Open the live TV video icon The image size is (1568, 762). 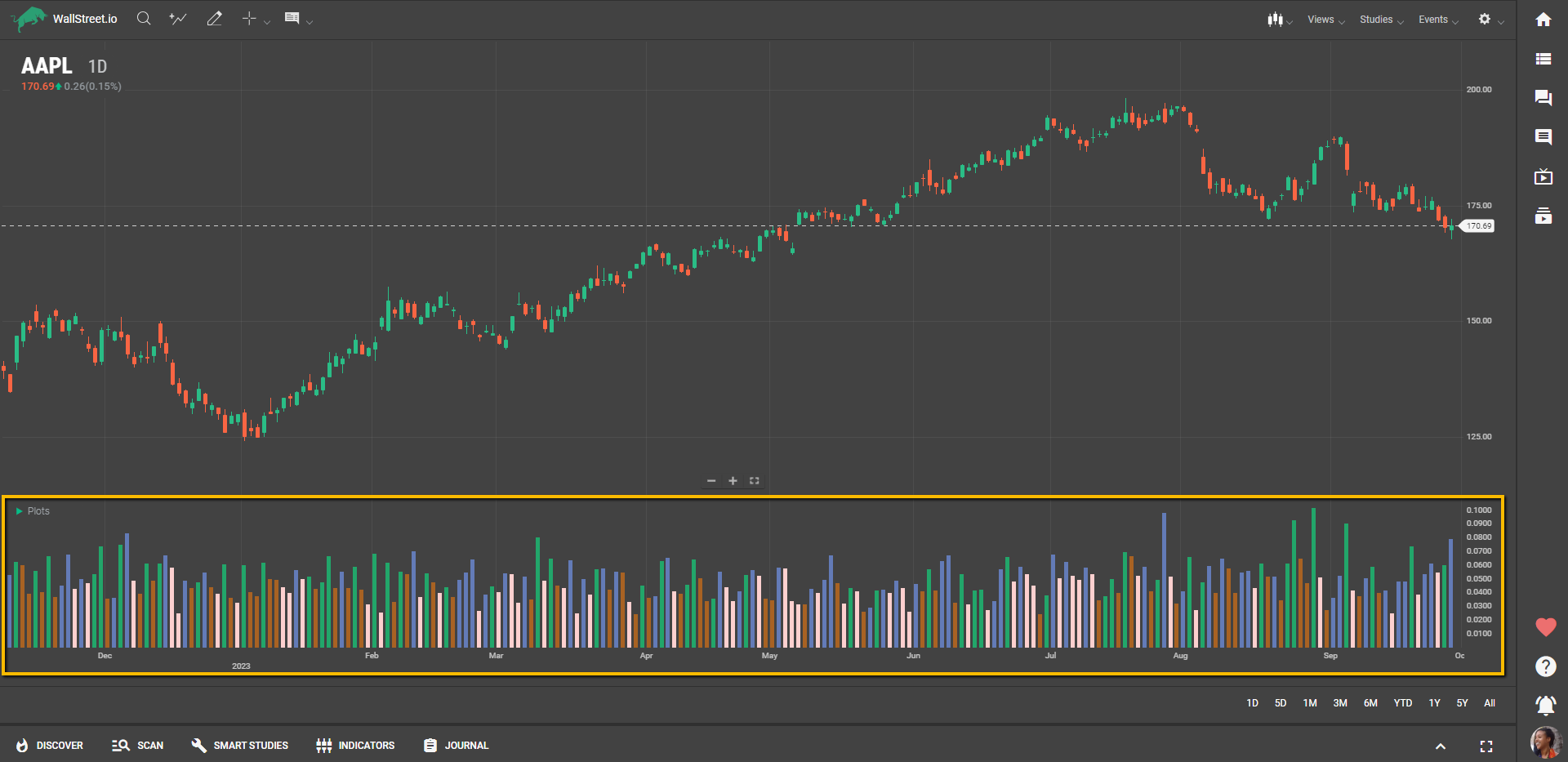pos(1543,177)
